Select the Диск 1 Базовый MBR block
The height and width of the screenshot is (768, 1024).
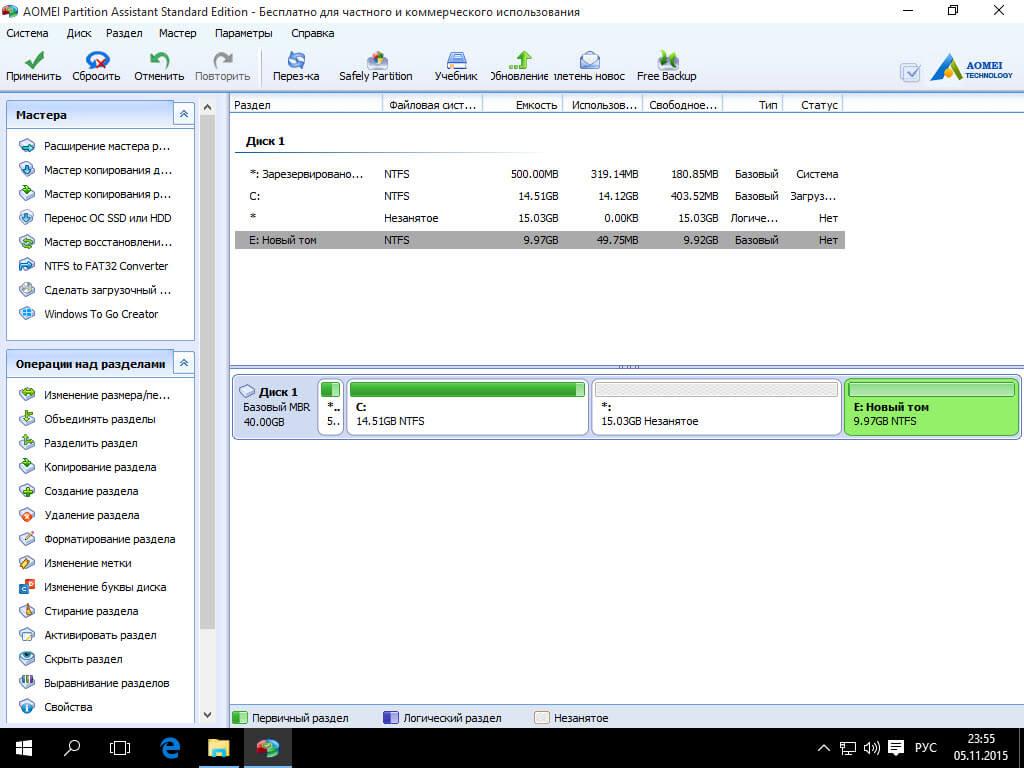276,408
